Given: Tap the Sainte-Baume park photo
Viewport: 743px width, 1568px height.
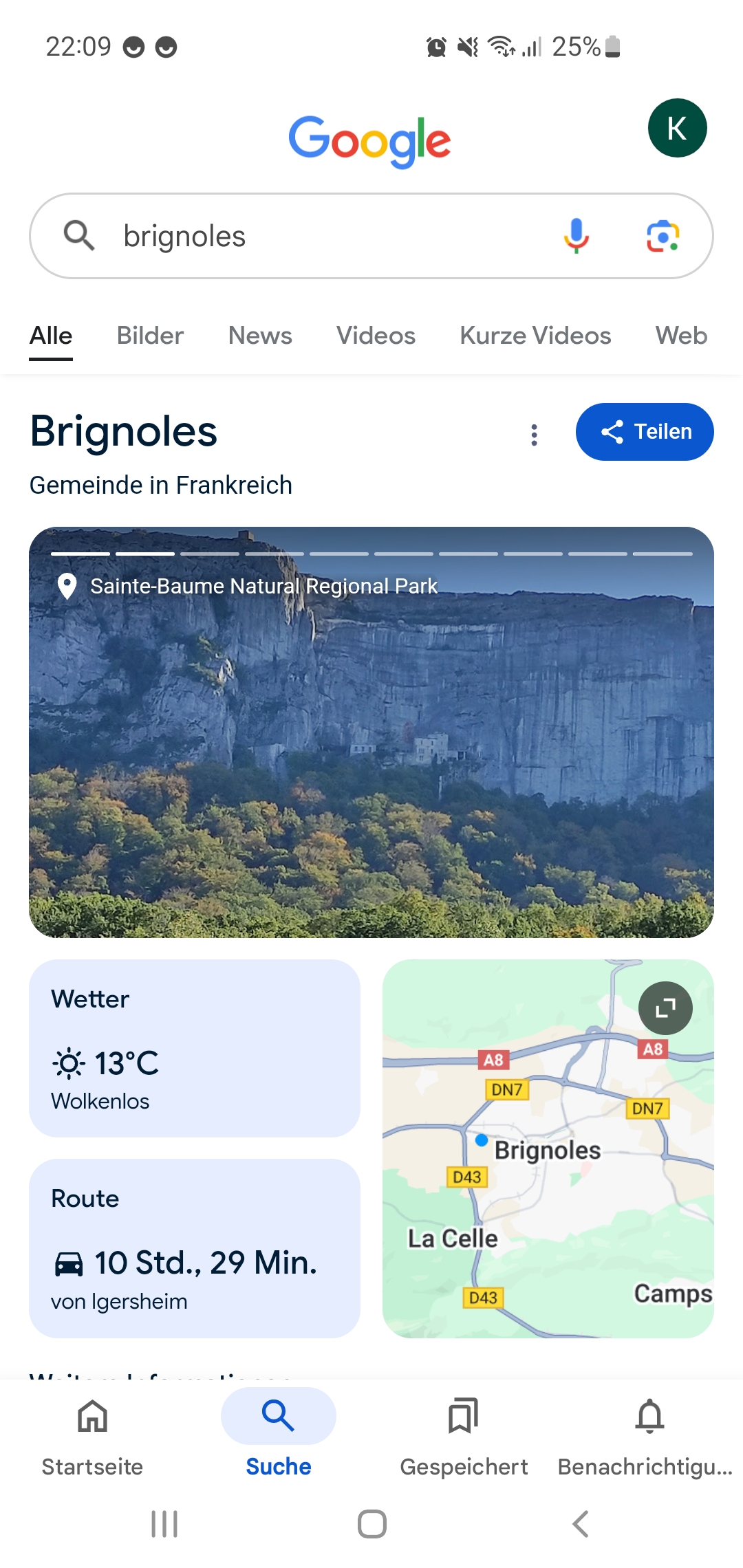Looking at the screenshot, I should [371, 756].
